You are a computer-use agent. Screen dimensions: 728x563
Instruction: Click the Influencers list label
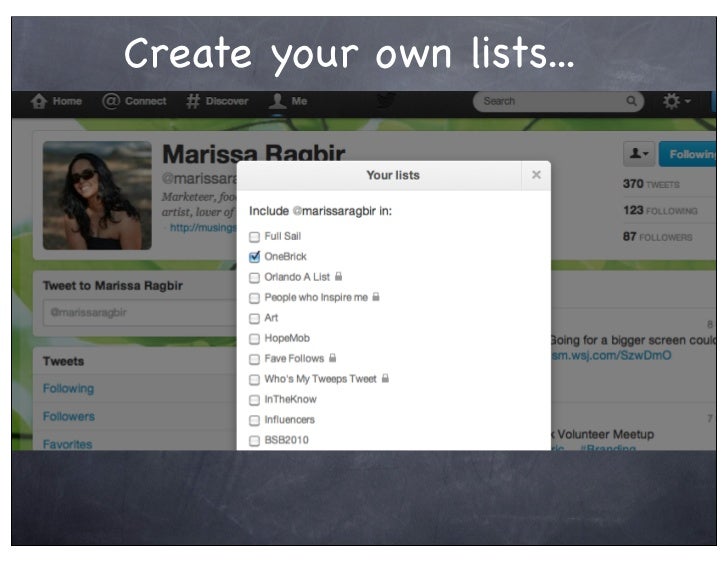[290, 420]
